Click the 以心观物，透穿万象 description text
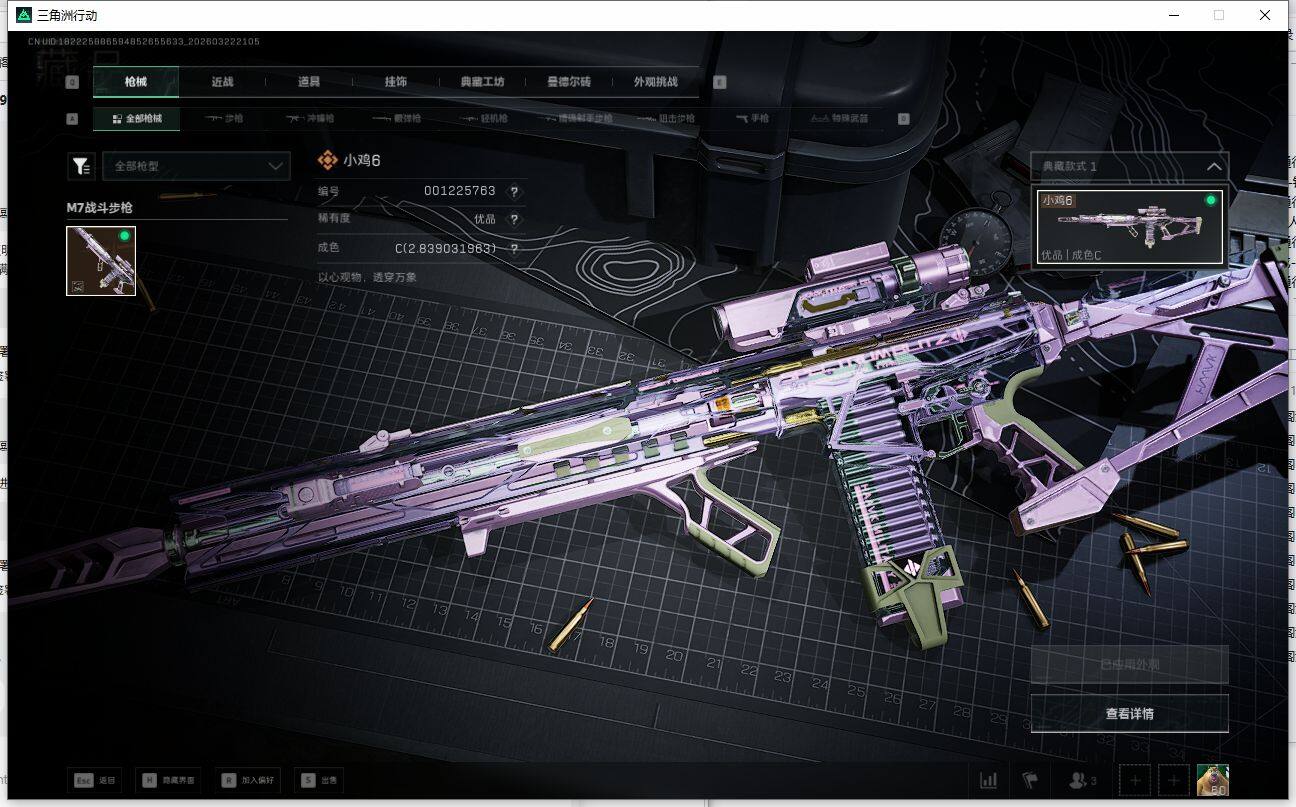Image resolution: width=1296 pixels, height=807 pixels. click(x=367, y=277)
